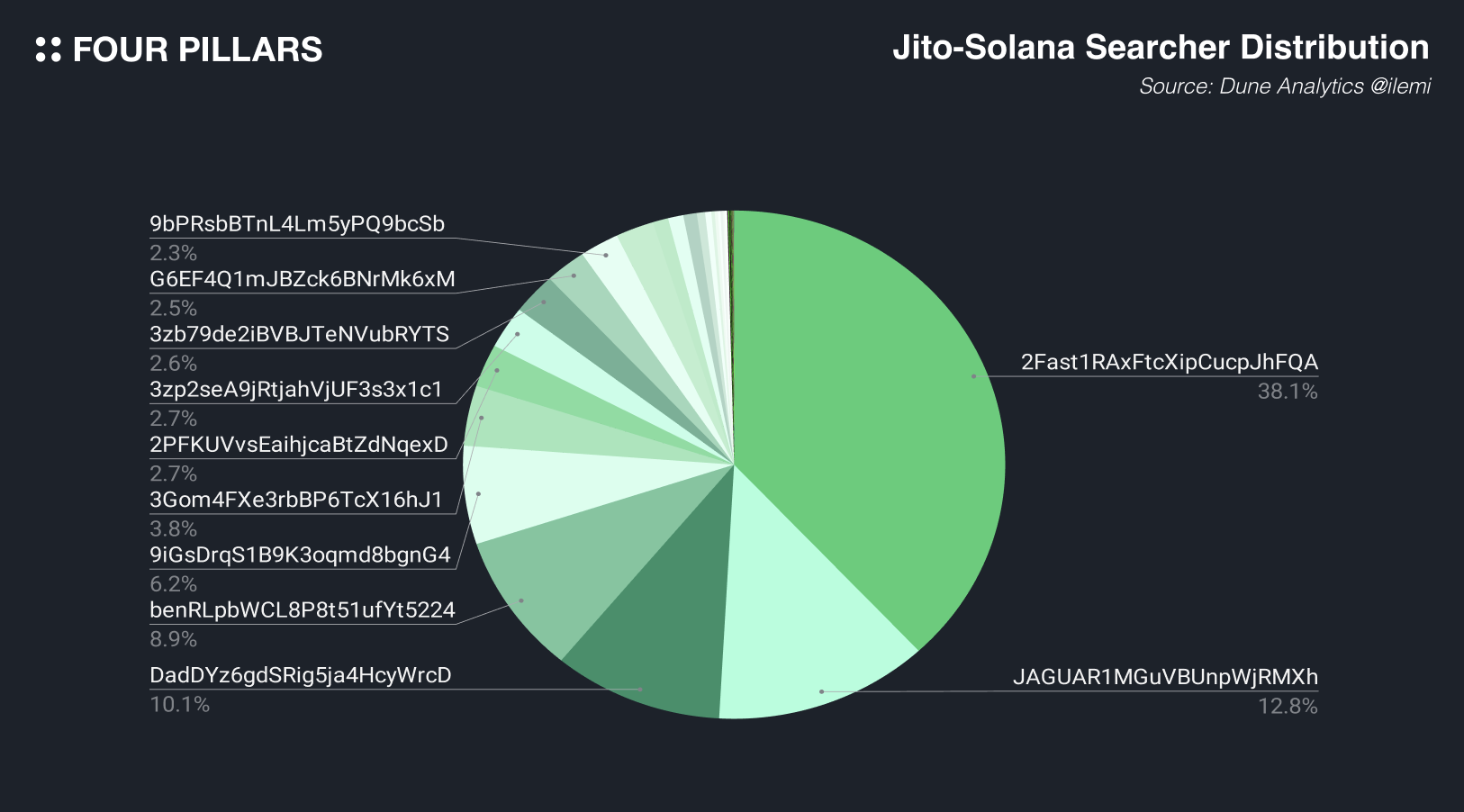Click the 2PFKUVvsEaihjcaBtZdNqexD label text
The height and width of the screenshot is (812, 1464).
[299, 445]
